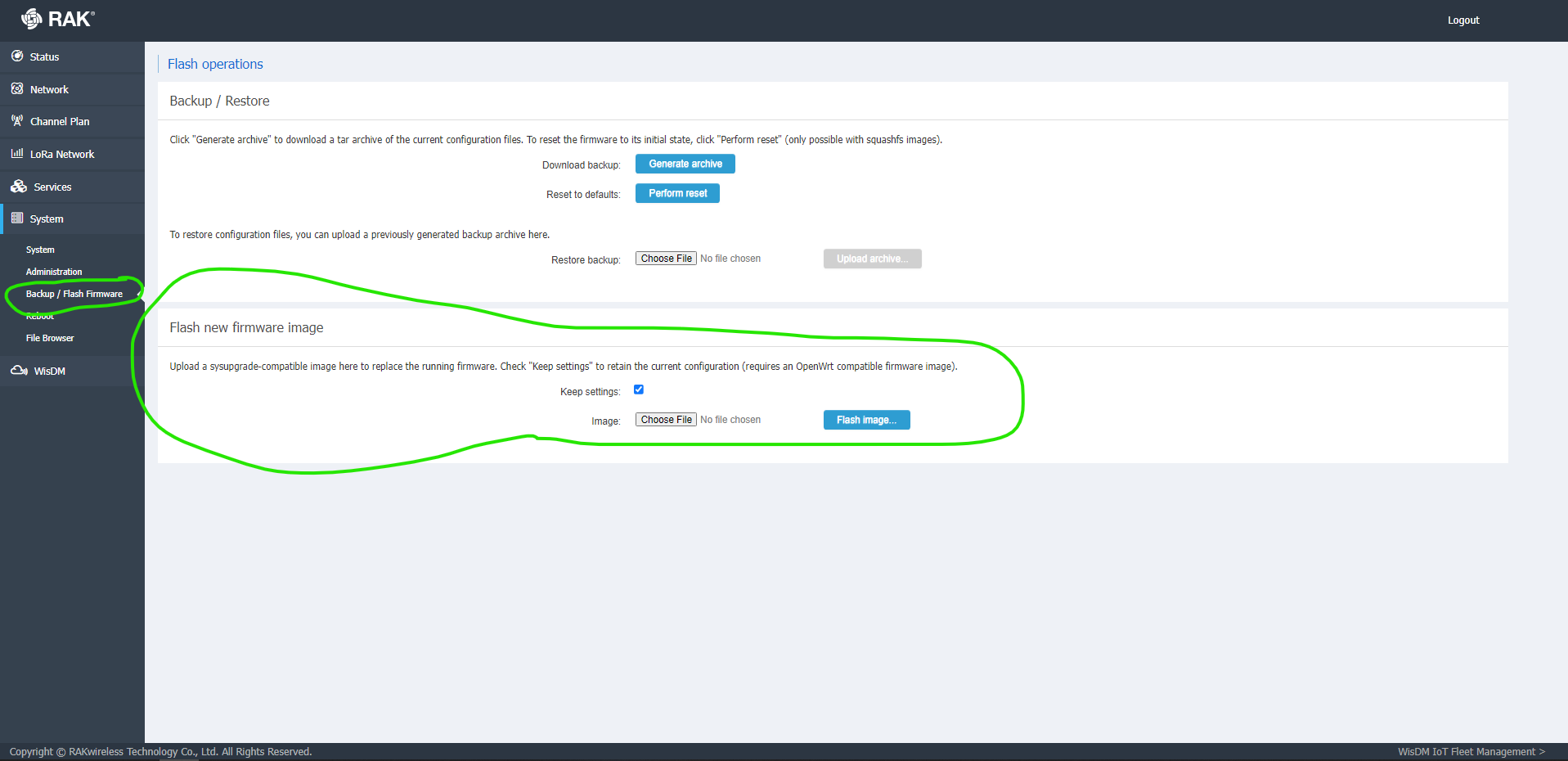Click the Status gauge icon in sidebar
The image size is (1568, 761).
(17, 56)
